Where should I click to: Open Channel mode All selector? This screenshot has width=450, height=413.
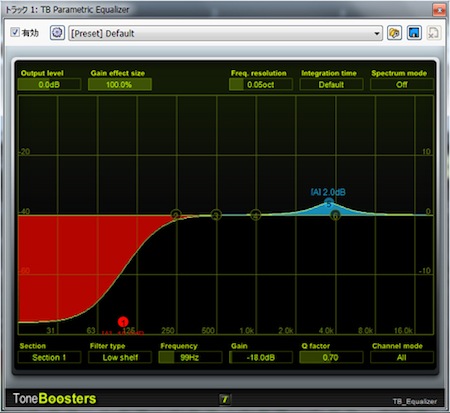[x=402, y=357]
